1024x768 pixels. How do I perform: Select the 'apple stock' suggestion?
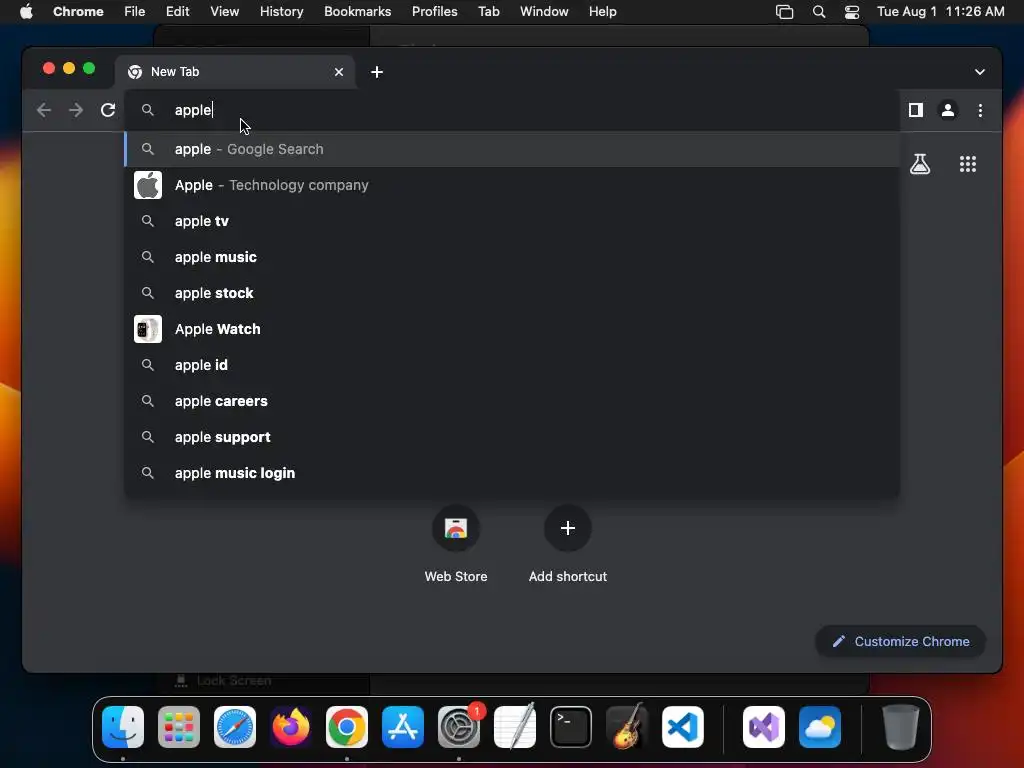point(512,293)
